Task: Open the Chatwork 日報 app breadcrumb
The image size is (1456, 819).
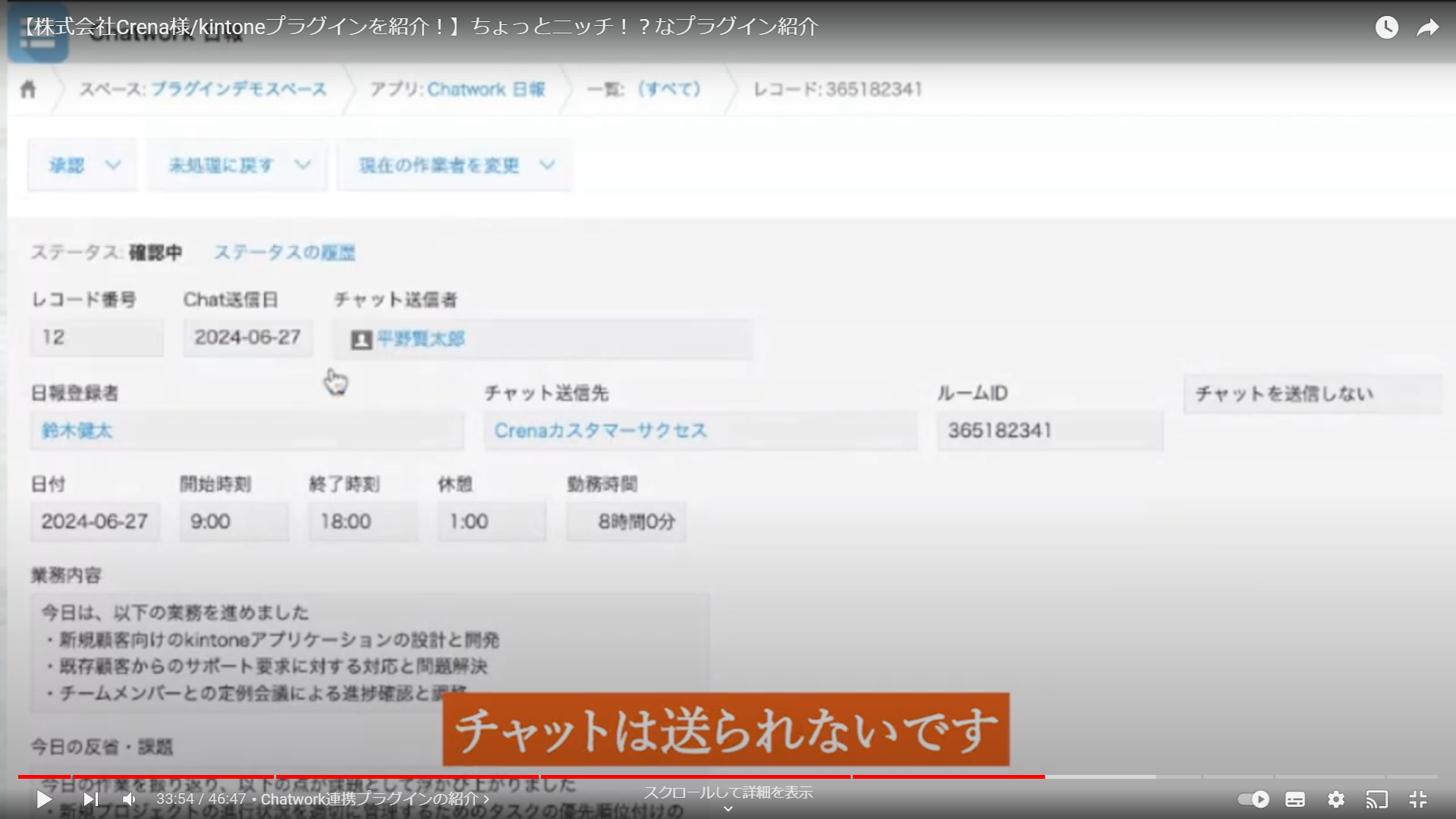Action: (486, 90)
